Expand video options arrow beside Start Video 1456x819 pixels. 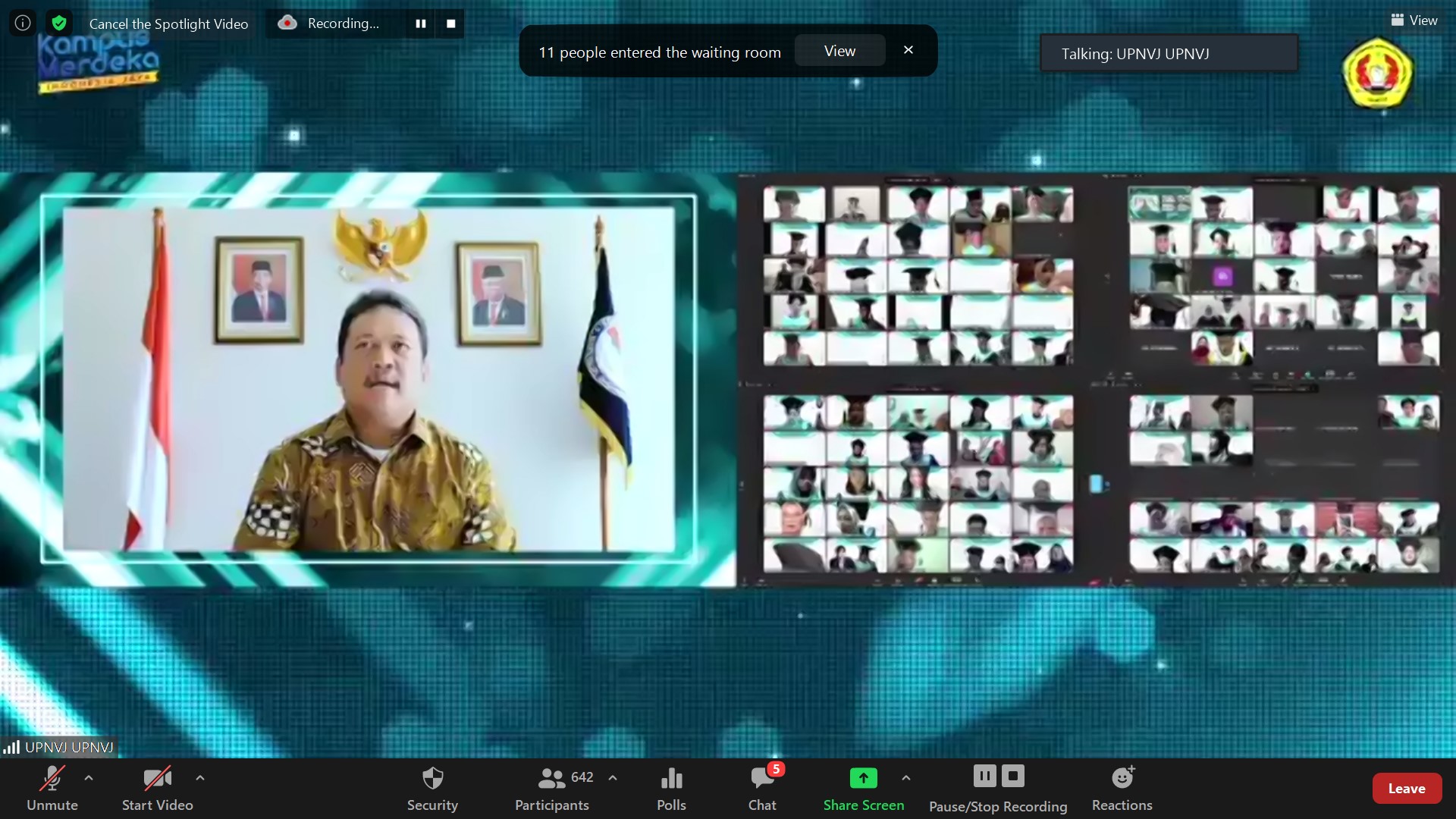(200, 778)
